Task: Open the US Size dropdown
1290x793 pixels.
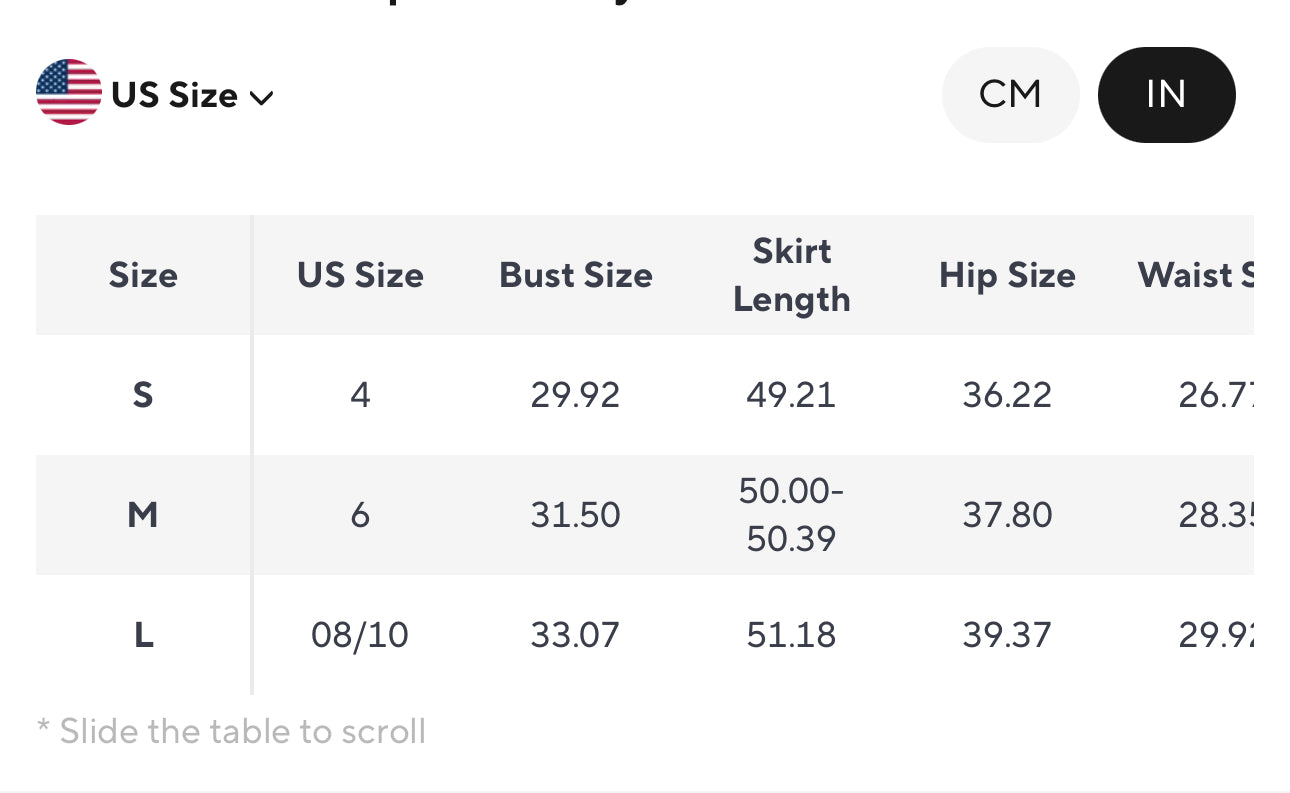Action: point(175,95)
